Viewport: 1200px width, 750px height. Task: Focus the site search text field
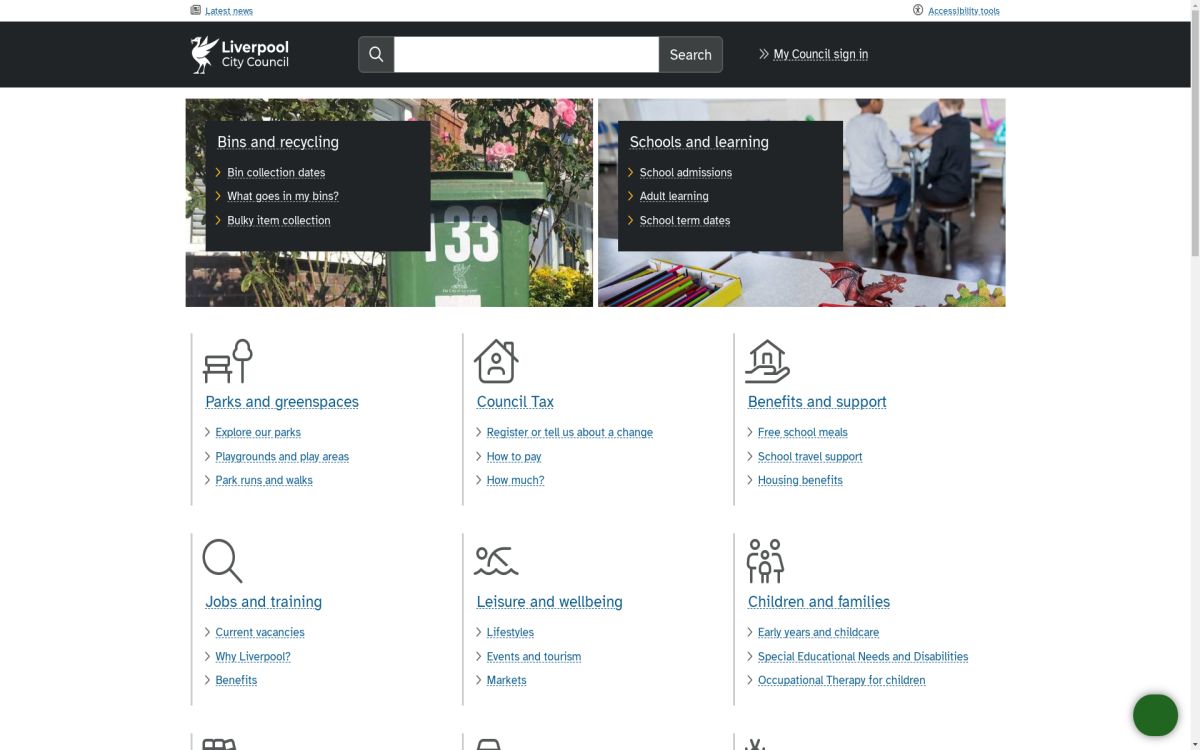(526, 55)
